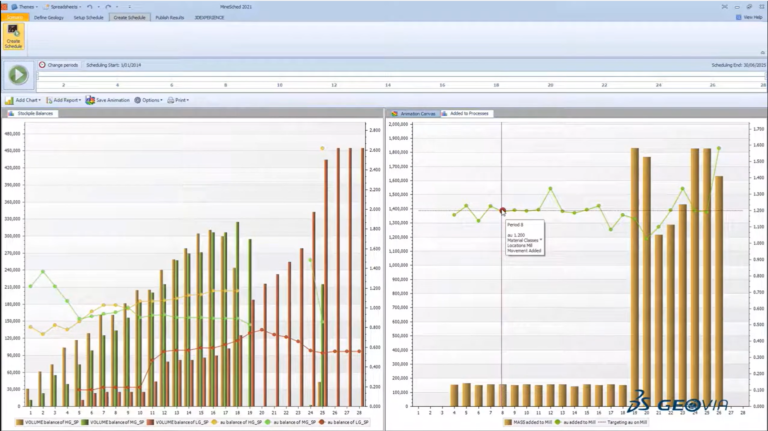This screenshot has height=431, width=768.
Task: Click the redo arrow in the quick access bar
Action: pyautogui.click(x=108, y=7)
